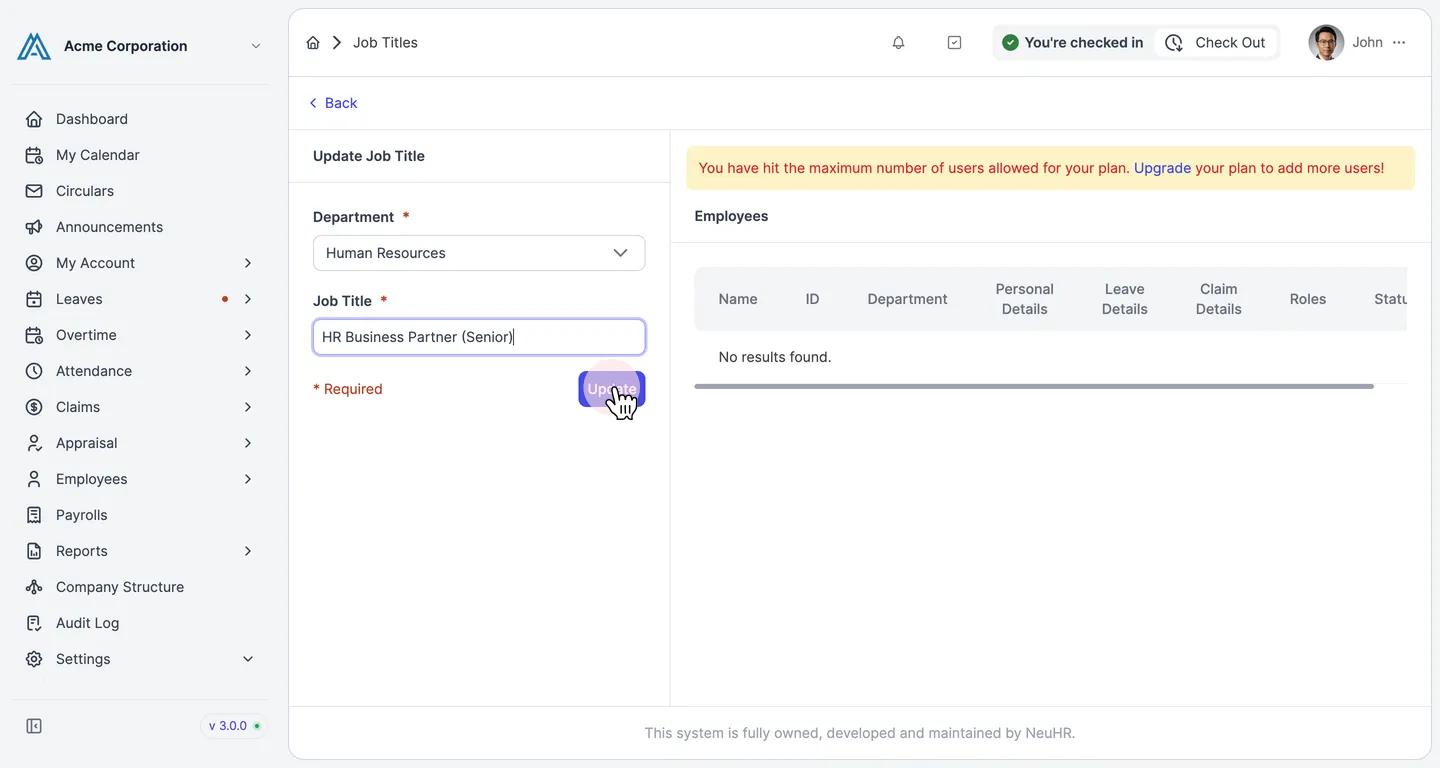
Task: Click the Leave Details column header
Action: coord(1124,299)
